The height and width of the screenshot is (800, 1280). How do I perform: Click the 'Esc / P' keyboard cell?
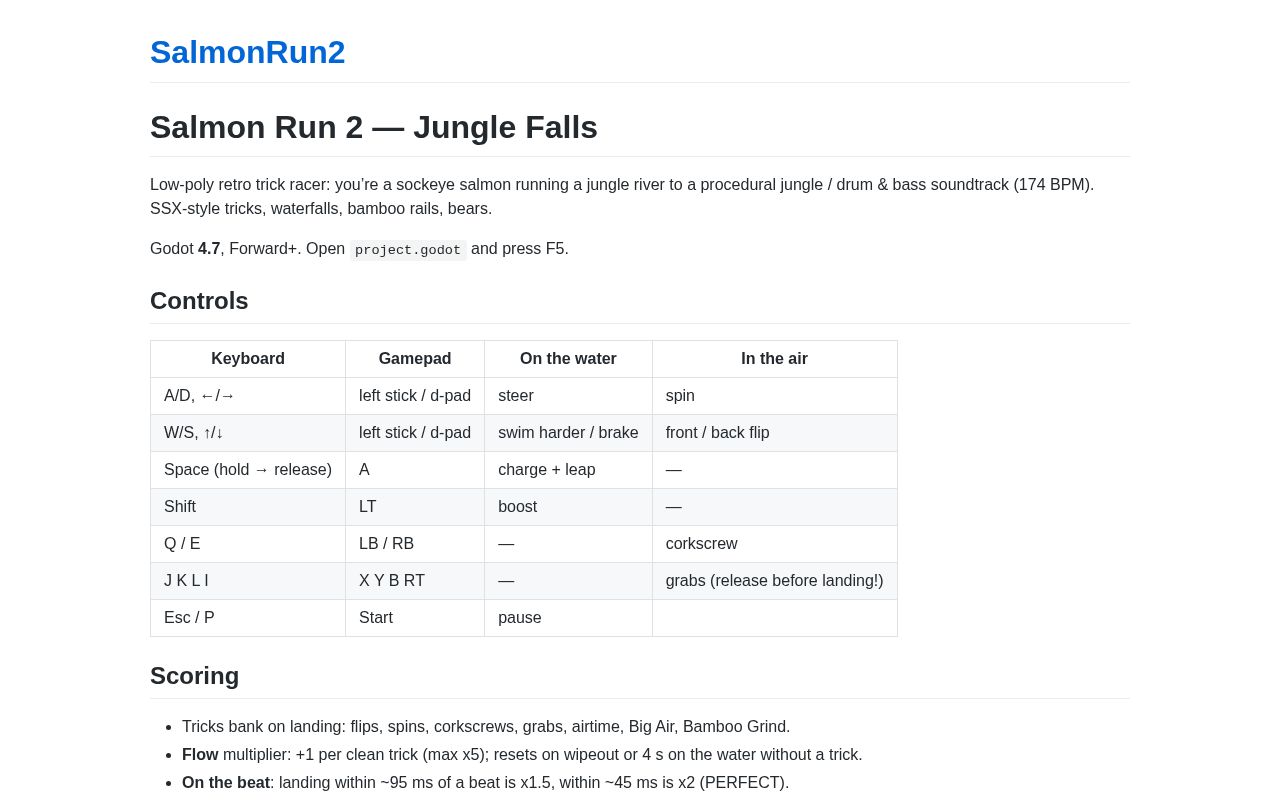[x=248, y=618]
